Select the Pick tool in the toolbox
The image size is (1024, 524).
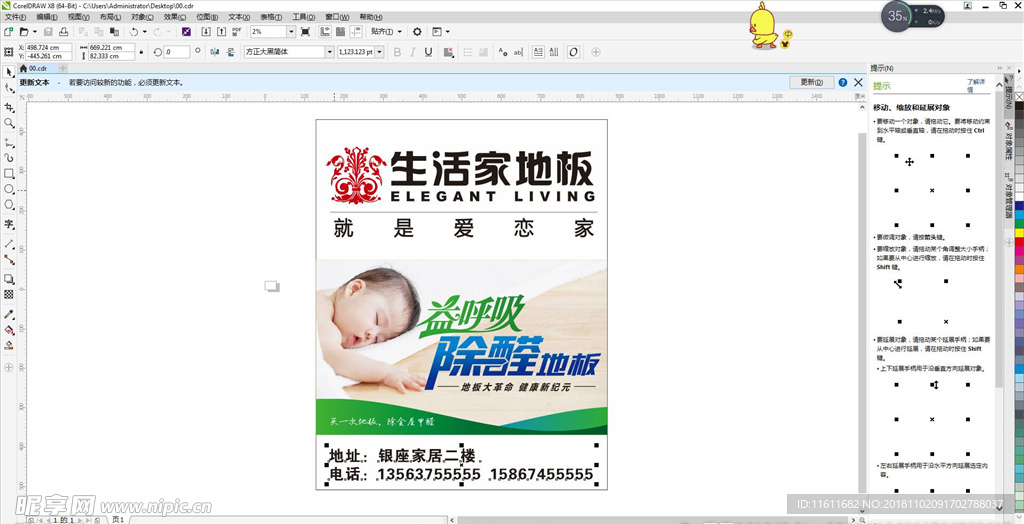pyautogui.click(x=8, y=71)
